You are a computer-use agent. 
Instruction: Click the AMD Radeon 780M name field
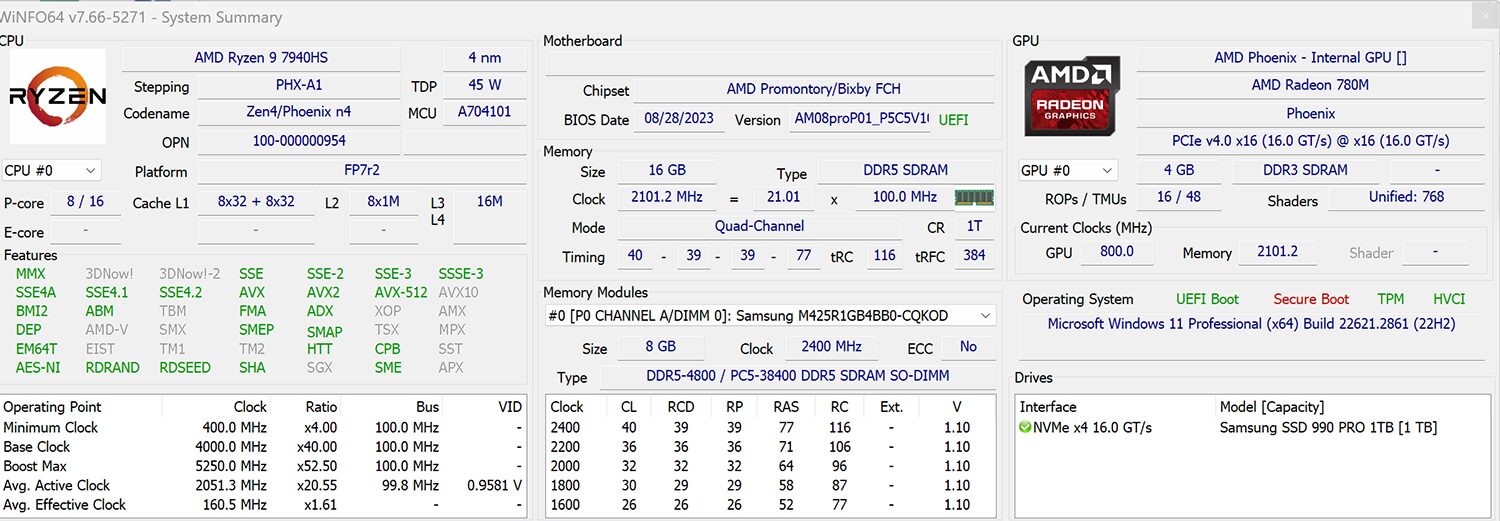click(x=1310, y=85)
